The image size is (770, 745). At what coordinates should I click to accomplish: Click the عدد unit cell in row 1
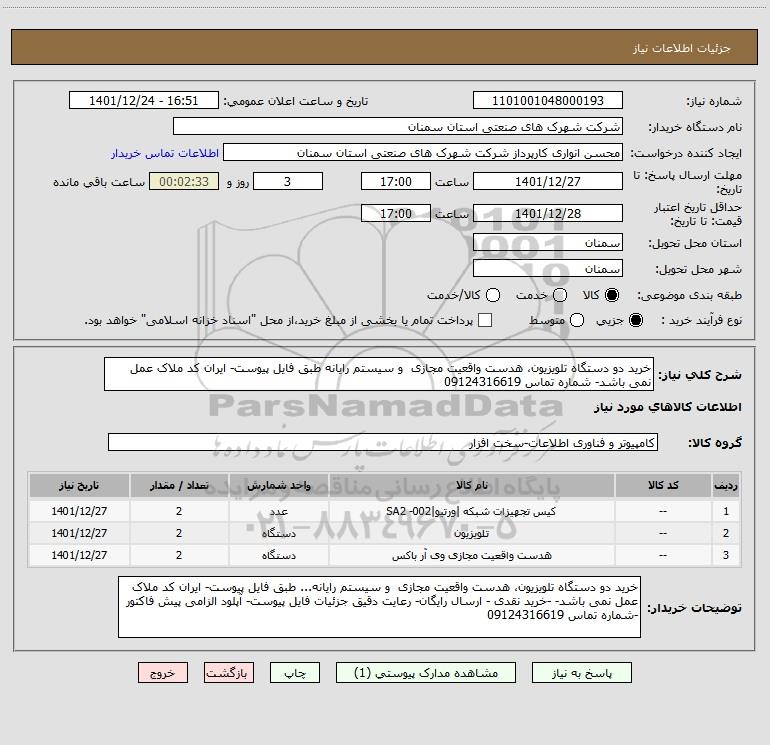(x=278, y=511)
